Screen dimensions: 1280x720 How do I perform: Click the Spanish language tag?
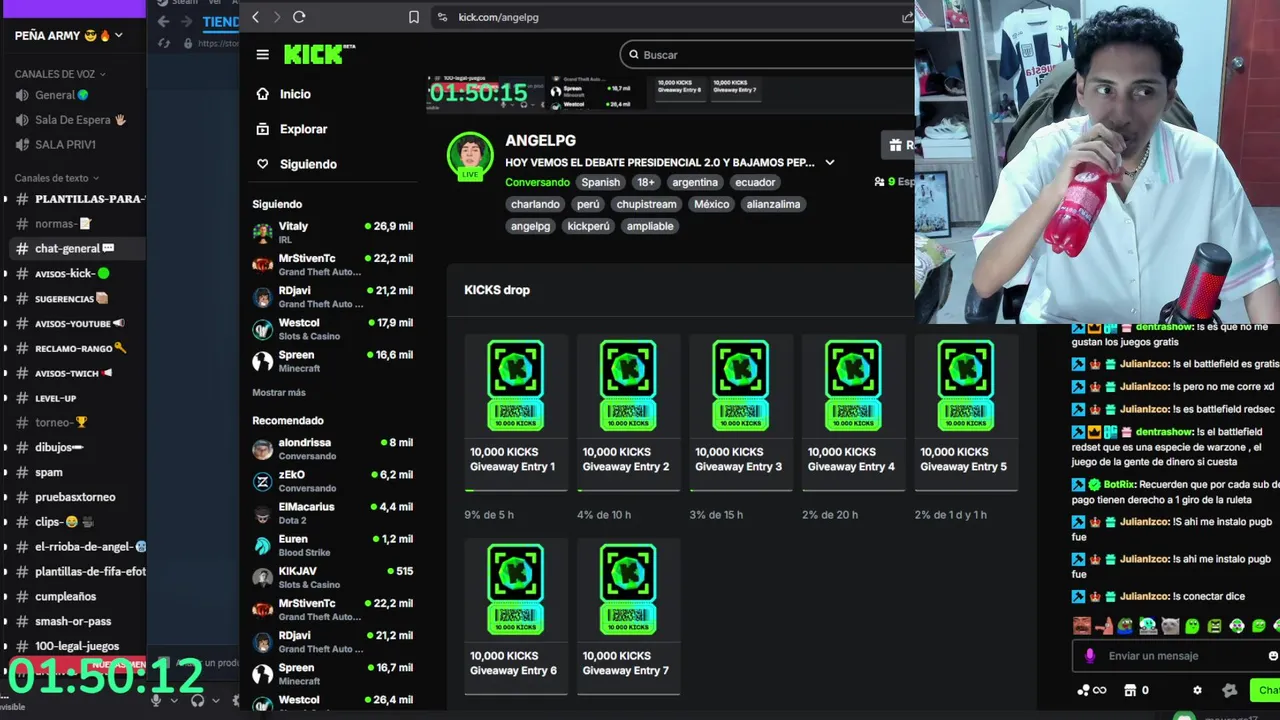(601, 182)
